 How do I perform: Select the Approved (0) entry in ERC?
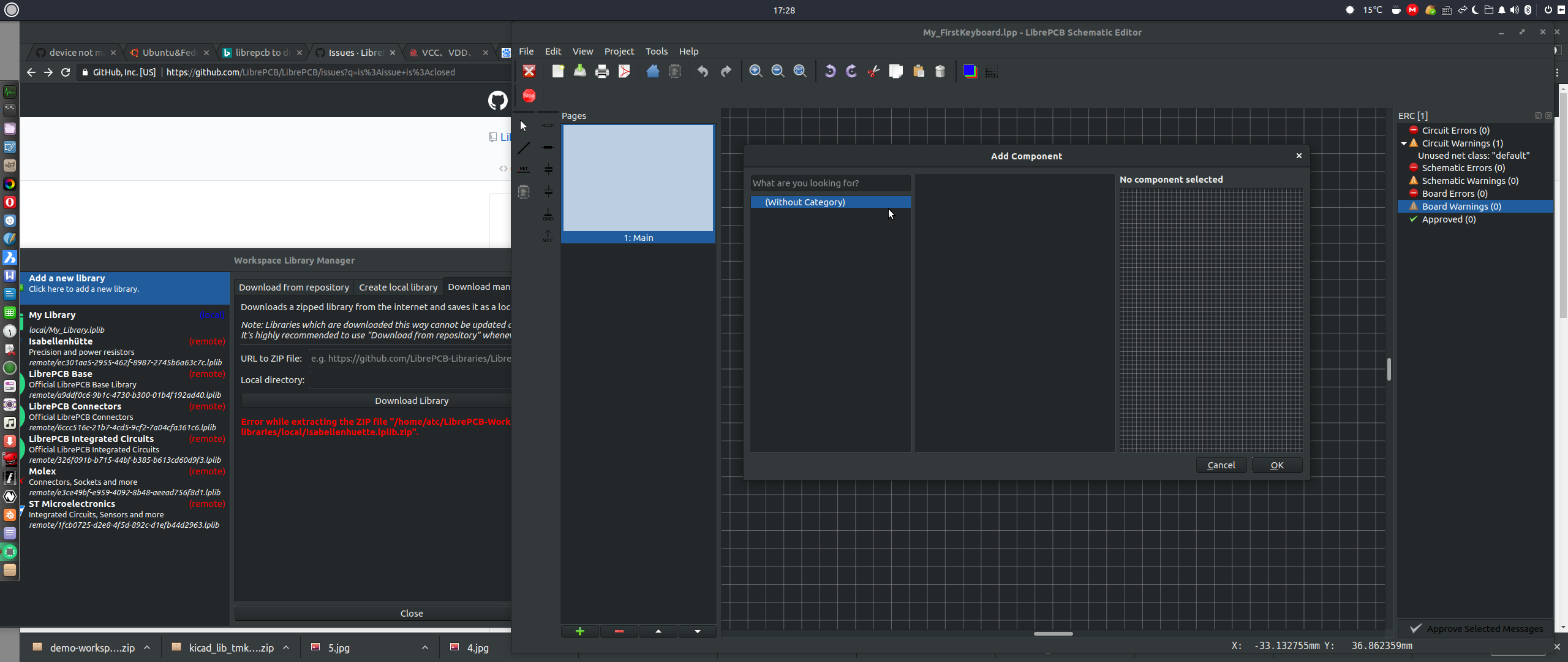tap(1449, 219)
